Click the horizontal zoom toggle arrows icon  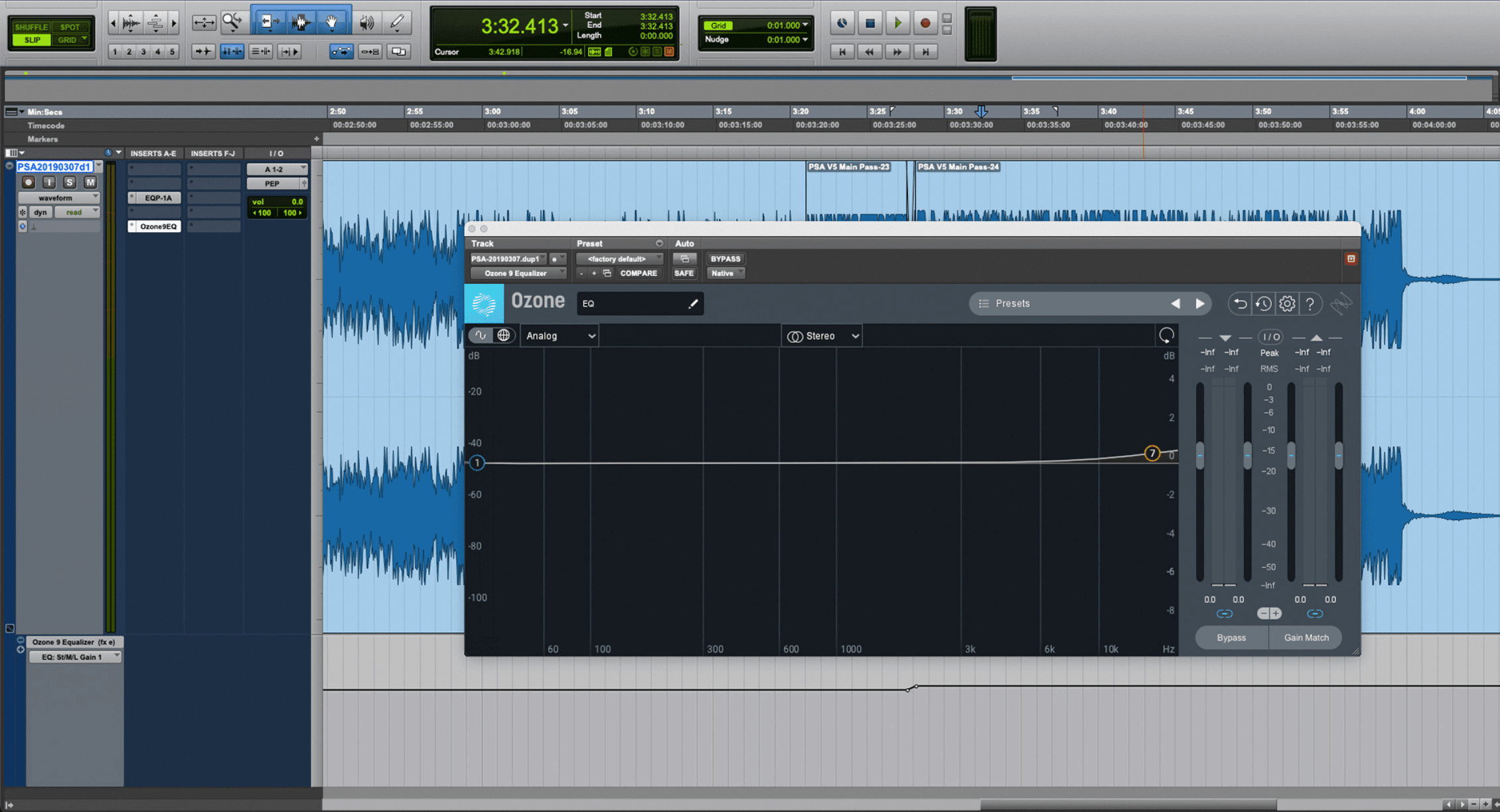(x=203, y=23)
